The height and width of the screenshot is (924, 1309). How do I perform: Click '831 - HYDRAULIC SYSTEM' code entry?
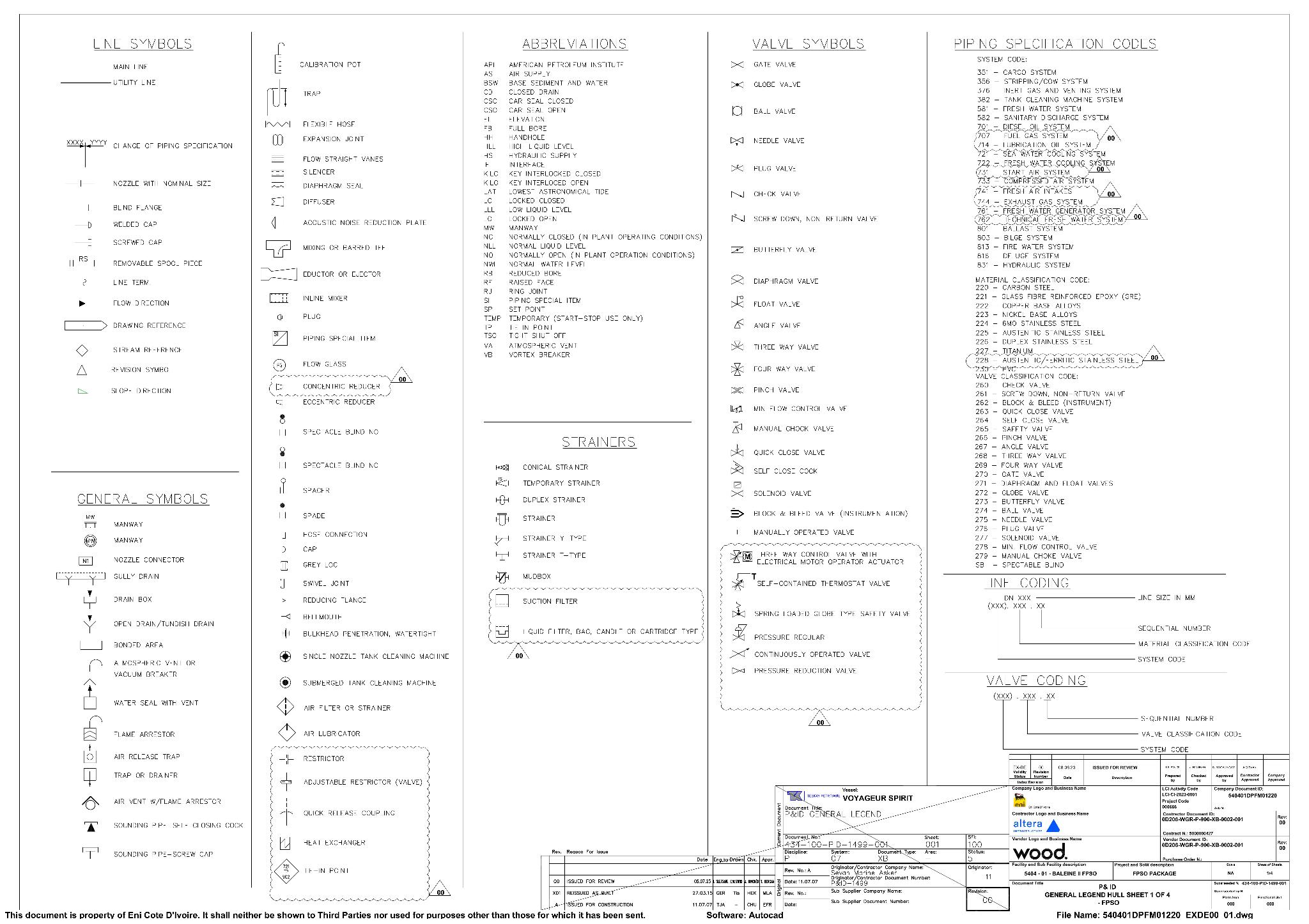click(x=1023, y=265)
